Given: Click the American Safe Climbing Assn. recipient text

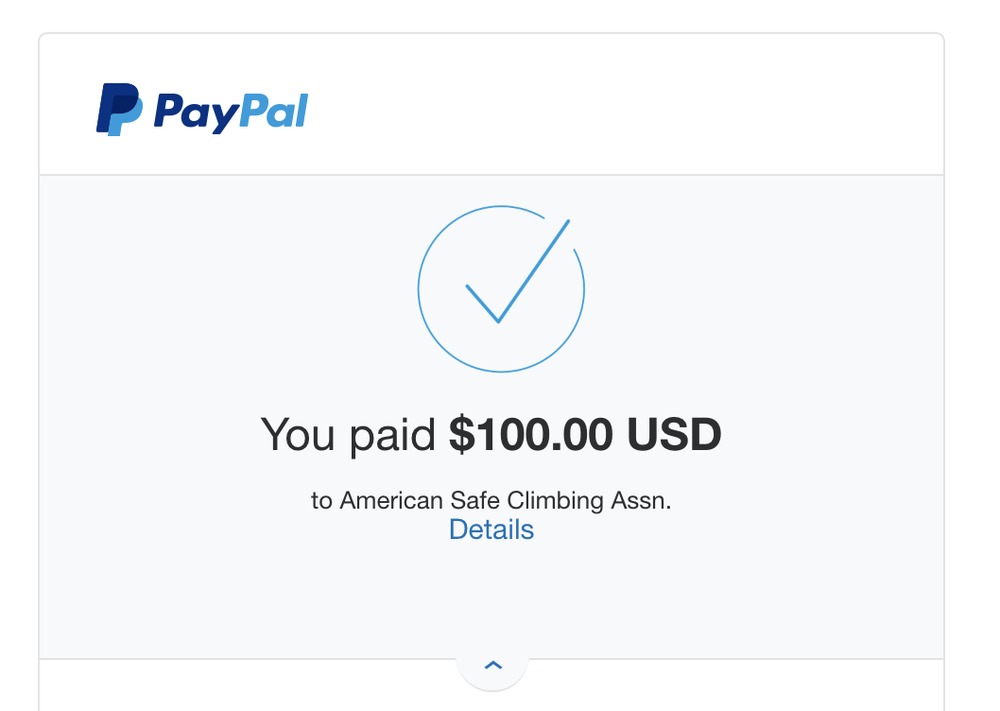Looking at the screenshot, I should point(505,501).
